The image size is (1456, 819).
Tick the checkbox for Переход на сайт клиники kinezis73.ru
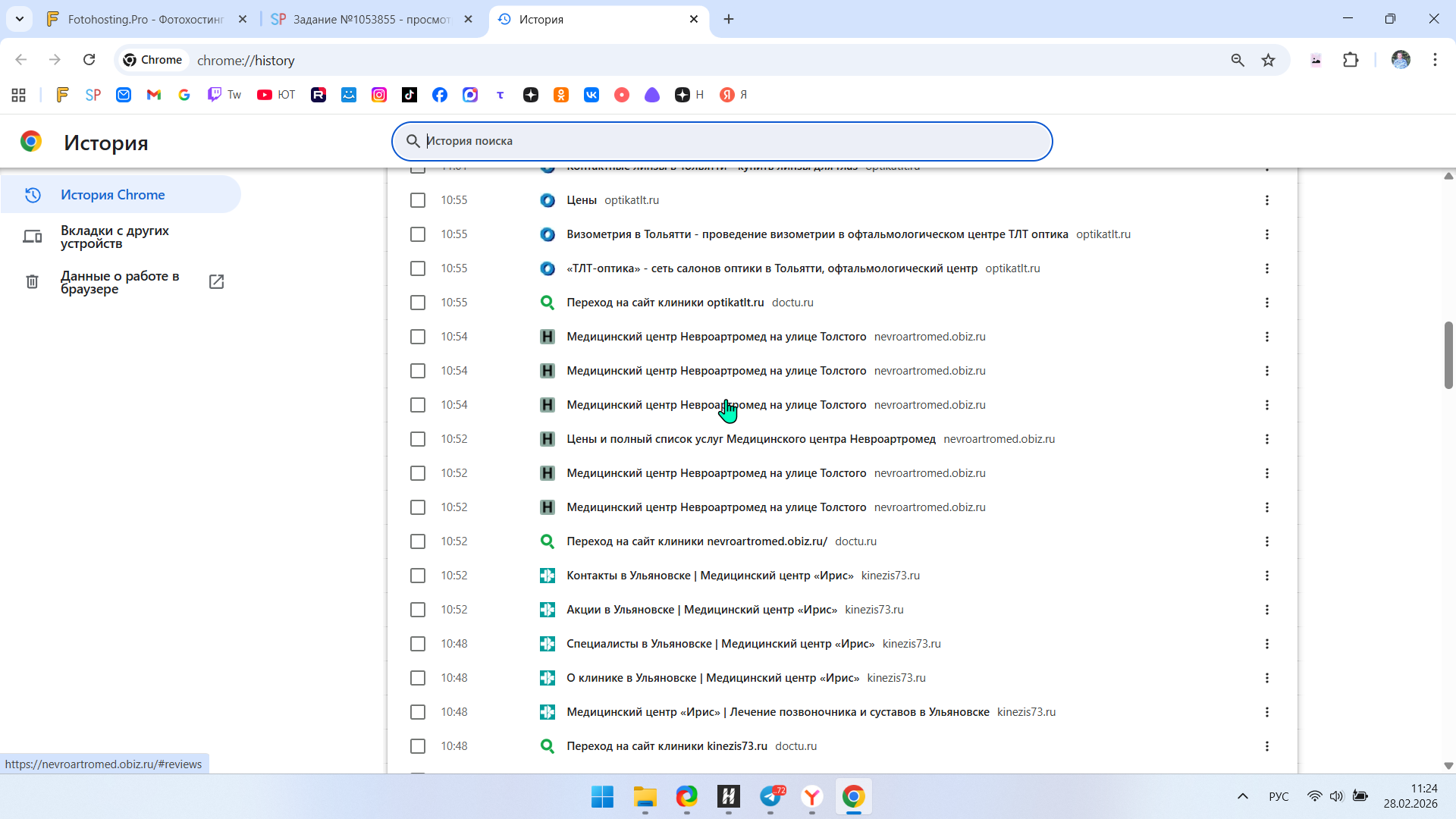click(x=418, y=746)
